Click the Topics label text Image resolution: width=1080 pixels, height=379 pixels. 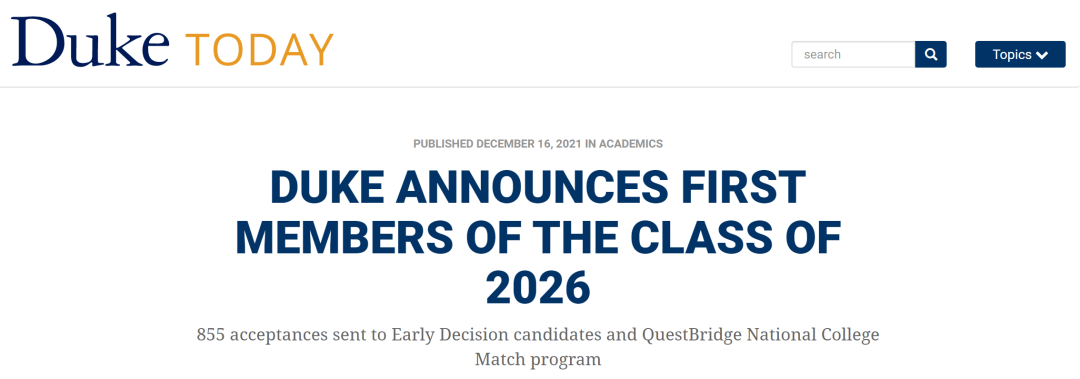(1012, 54)
